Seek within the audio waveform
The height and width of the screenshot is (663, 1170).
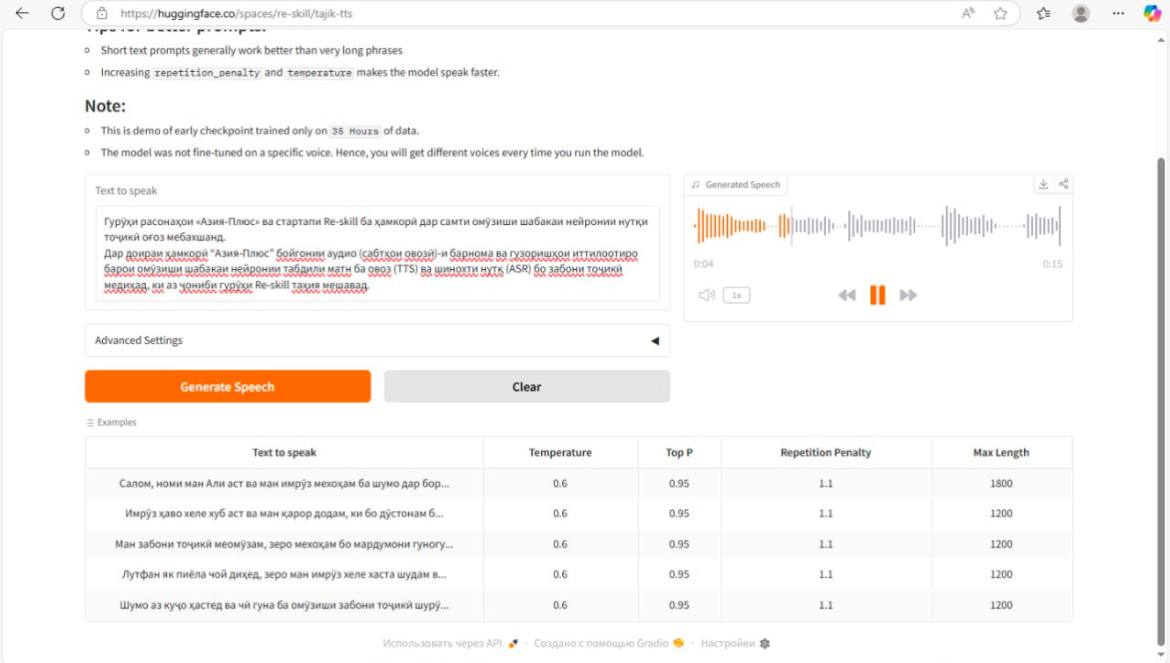click(x=877, y=226)
